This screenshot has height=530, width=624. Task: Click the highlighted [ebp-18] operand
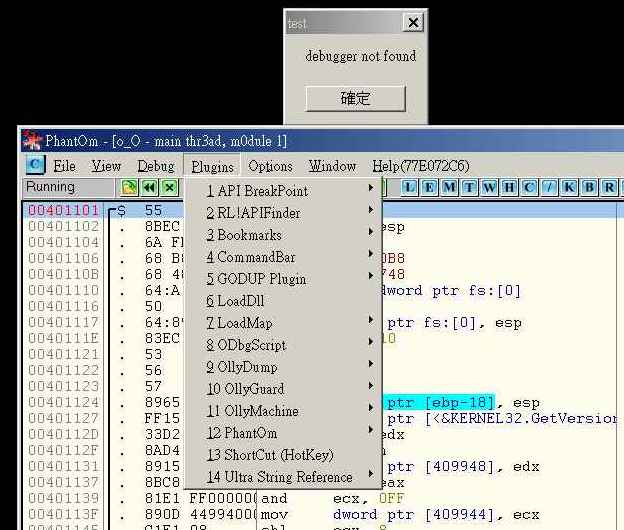point(460,402)
